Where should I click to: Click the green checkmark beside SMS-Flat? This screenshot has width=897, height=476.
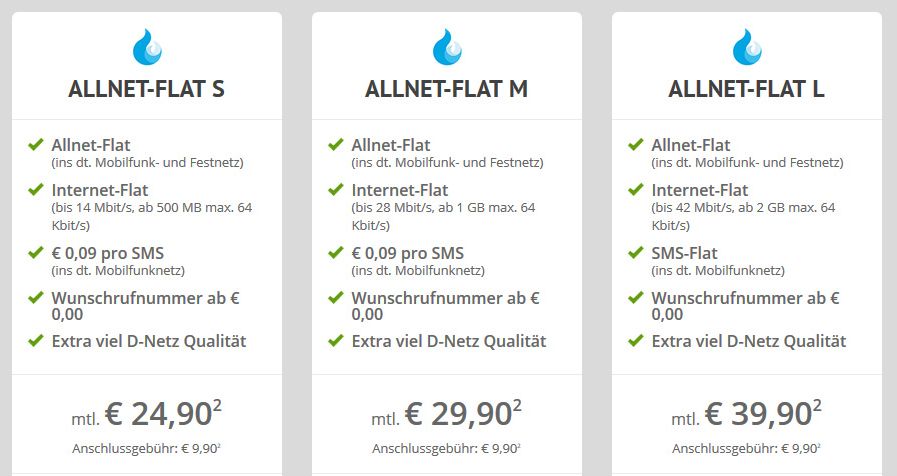pos(636,252)
